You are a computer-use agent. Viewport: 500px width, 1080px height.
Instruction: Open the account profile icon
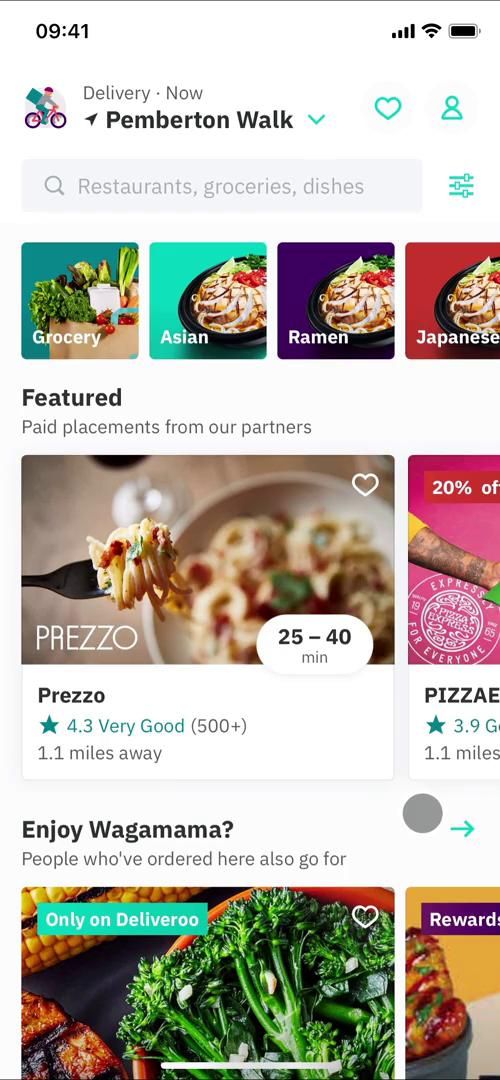pyautogui.click(x=452, y=108)
